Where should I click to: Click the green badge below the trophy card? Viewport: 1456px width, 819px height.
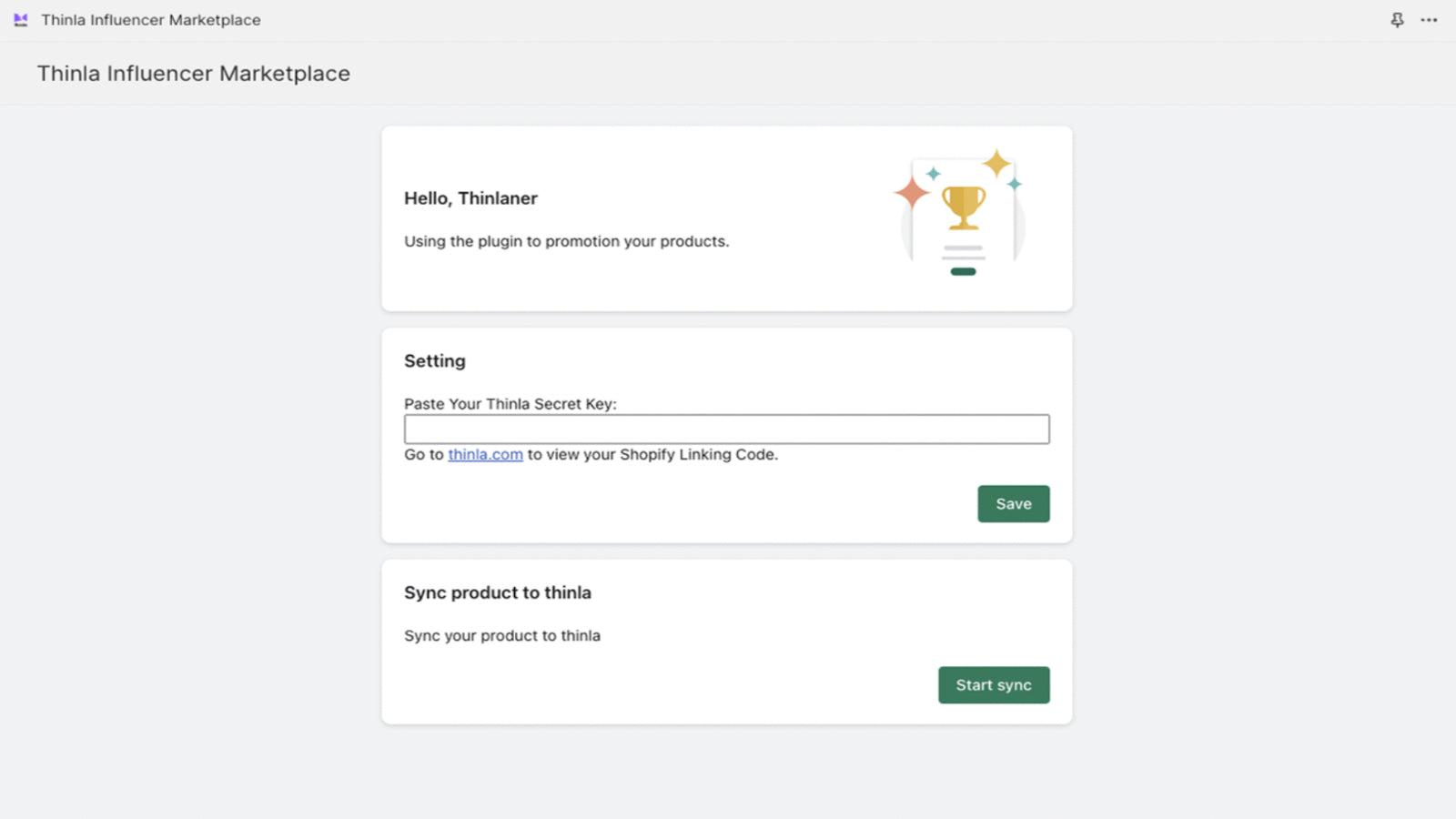tap(962, 270)
